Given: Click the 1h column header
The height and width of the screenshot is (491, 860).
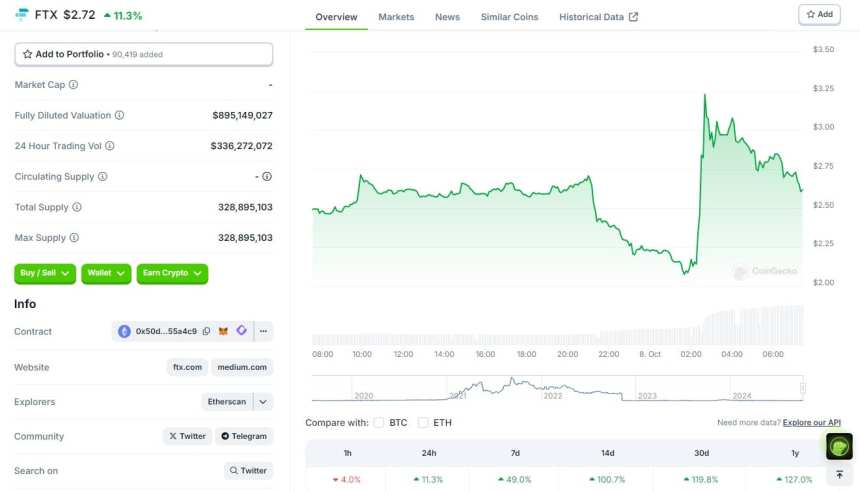Looking at the screenshot, I should point(347,453).
